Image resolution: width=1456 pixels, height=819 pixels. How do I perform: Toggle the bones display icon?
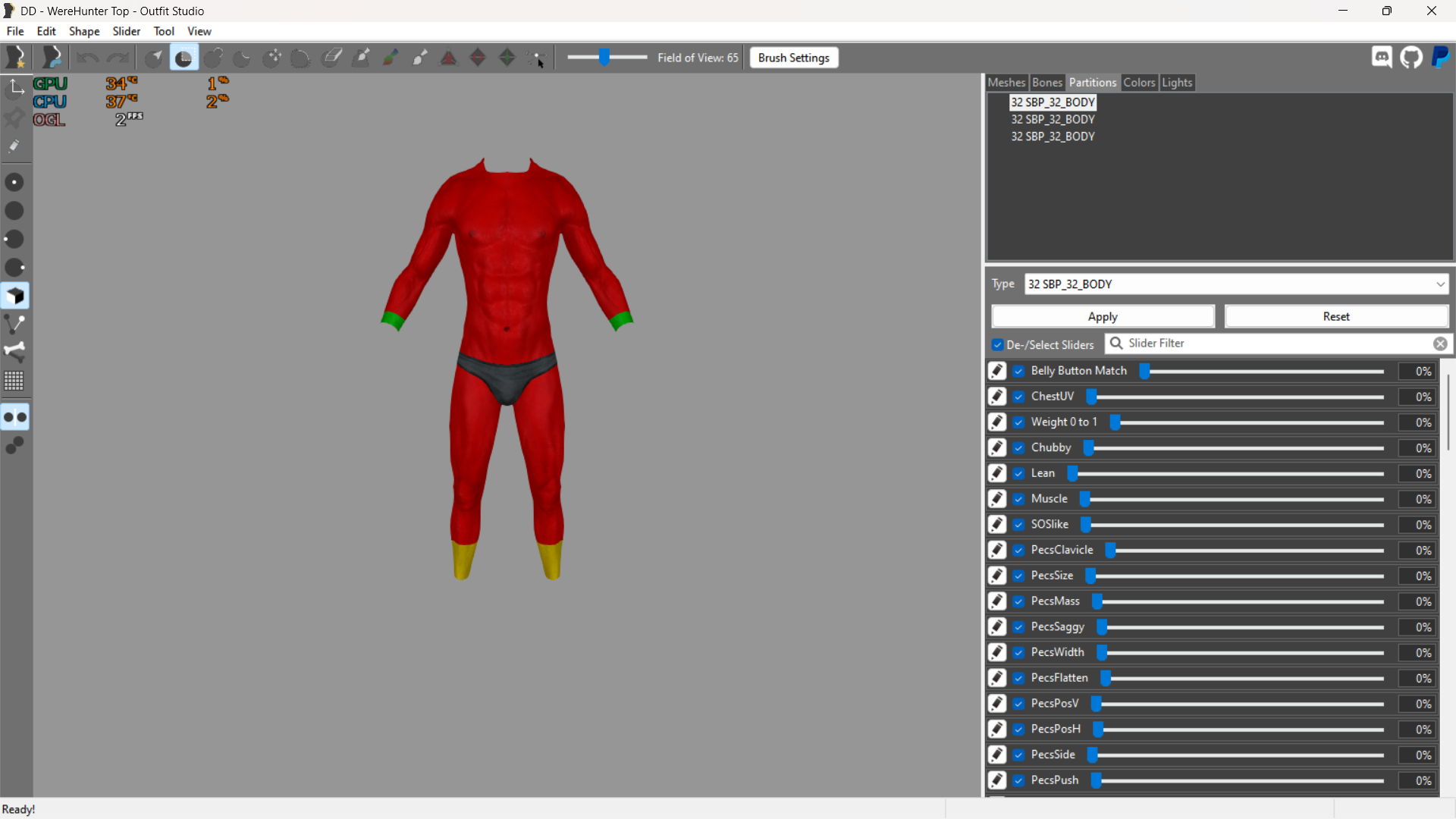14,353
